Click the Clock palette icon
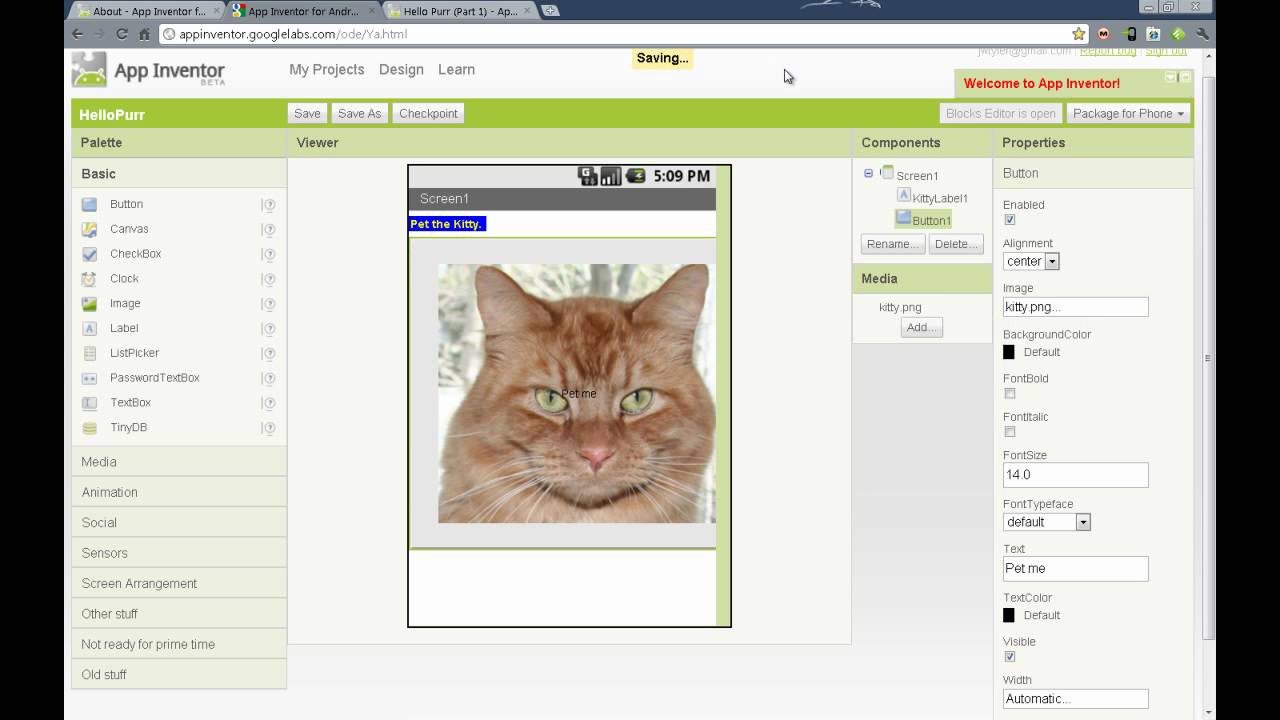The width and height of the screenshot is (1280, 720). (x=90, y=279)
